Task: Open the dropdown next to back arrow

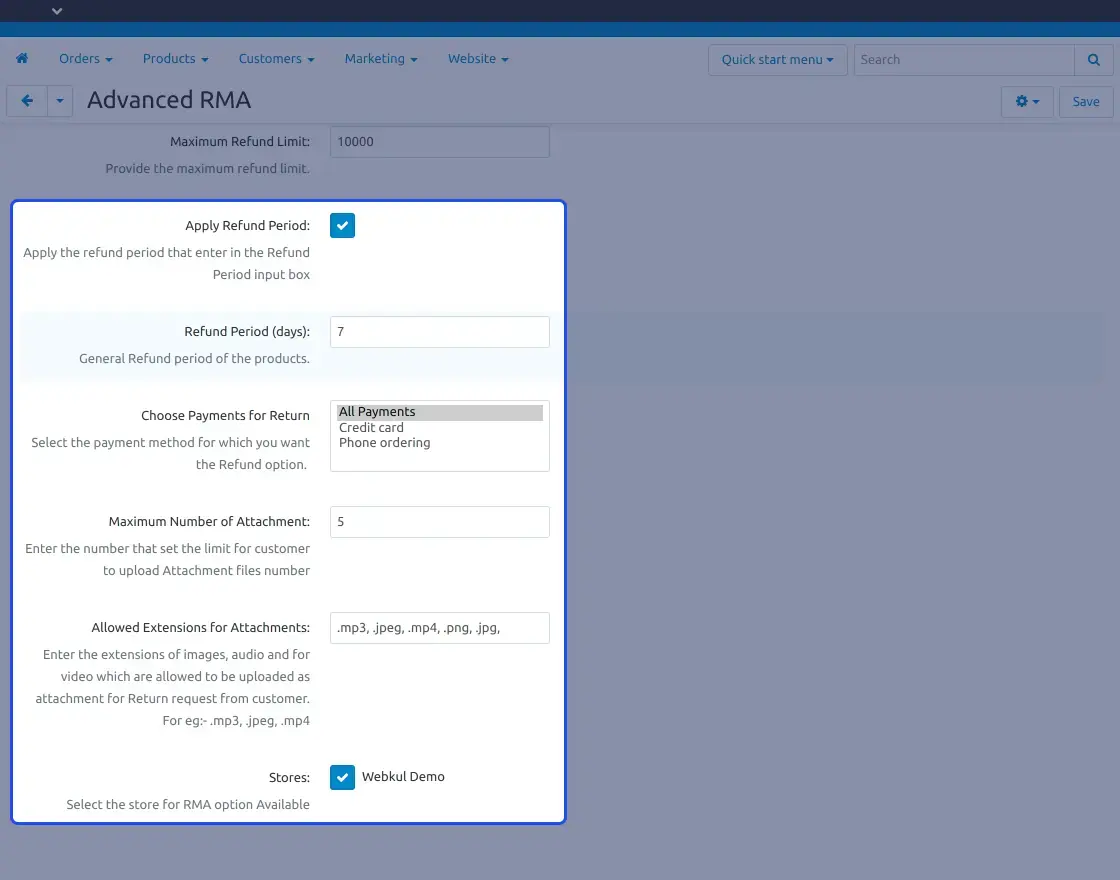Action: click(60, 101)
